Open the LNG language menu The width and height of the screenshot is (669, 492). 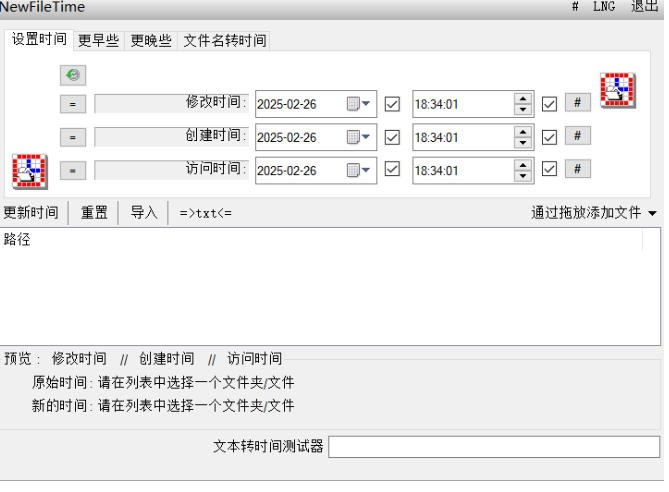604,7
